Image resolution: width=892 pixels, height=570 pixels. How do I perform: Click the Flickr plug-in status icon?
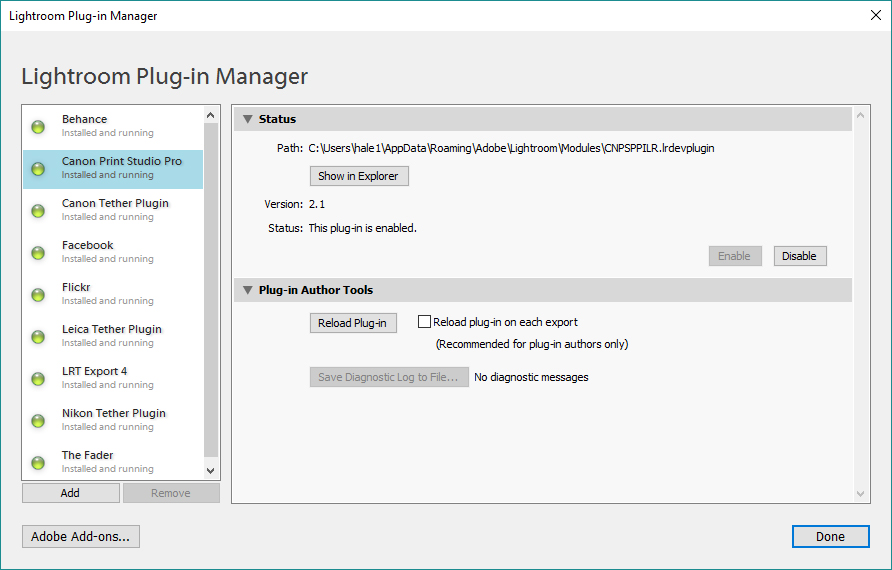(x=38, y=295)
